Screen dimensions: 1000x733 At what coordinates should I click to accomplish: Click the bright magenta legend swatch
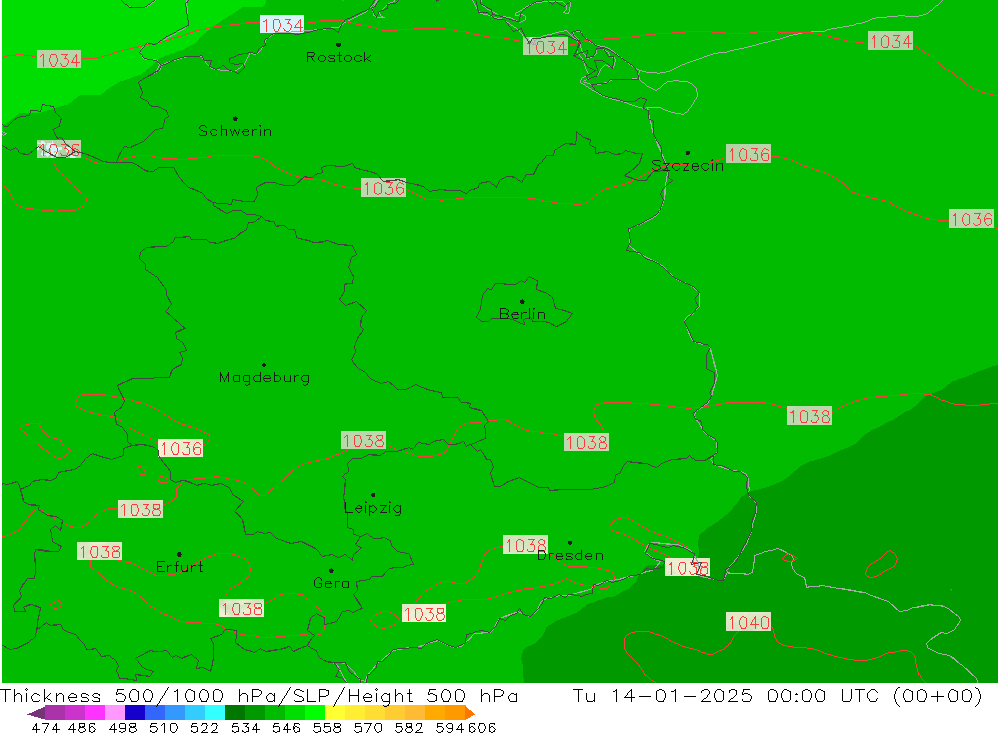click(x=95, y=713)
